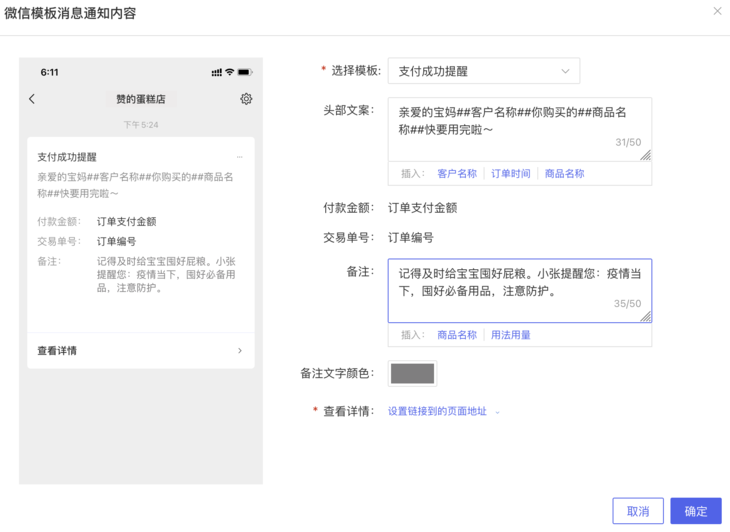Click the chevron next to 查看详情 in preview
This screenshot has height=532, width=730.
(240, 350)
